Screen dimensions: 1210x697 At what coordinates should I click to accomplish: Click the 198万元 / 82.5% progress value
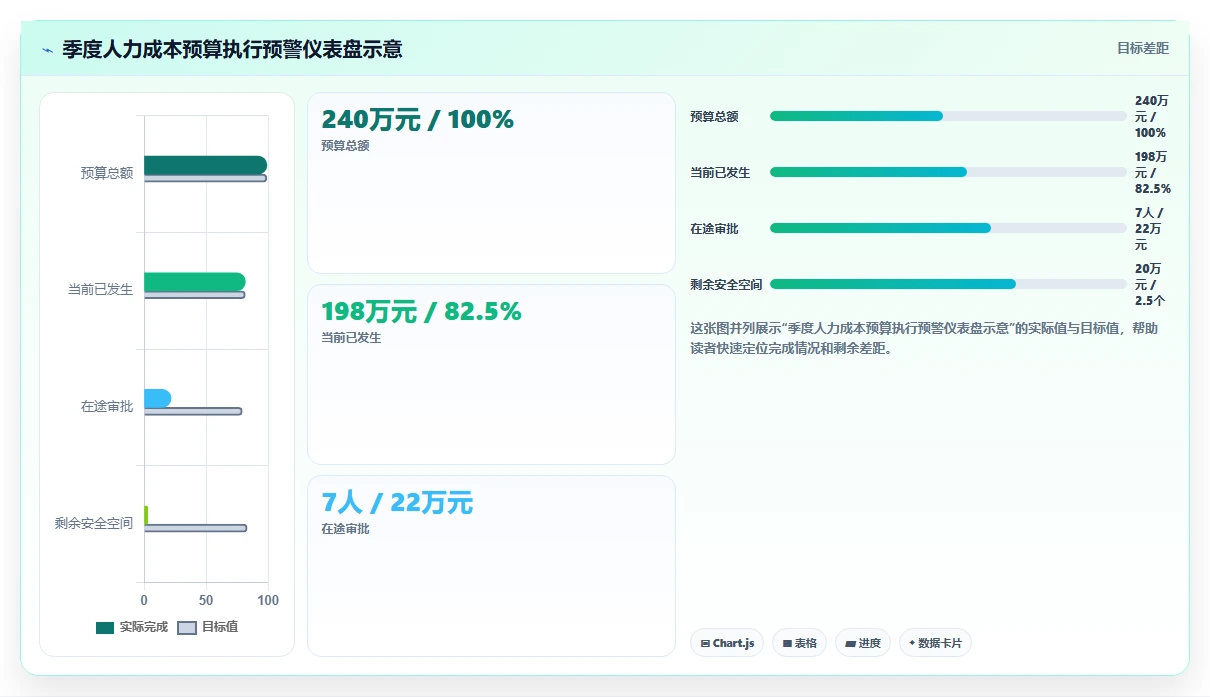[1153, 172]
